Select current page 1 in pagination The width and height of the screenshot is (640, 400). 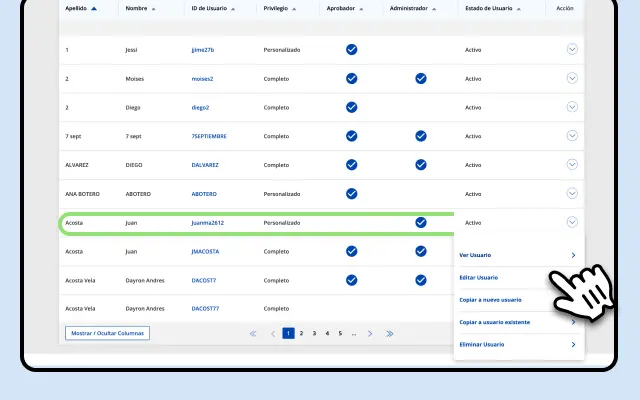(288, 333)
